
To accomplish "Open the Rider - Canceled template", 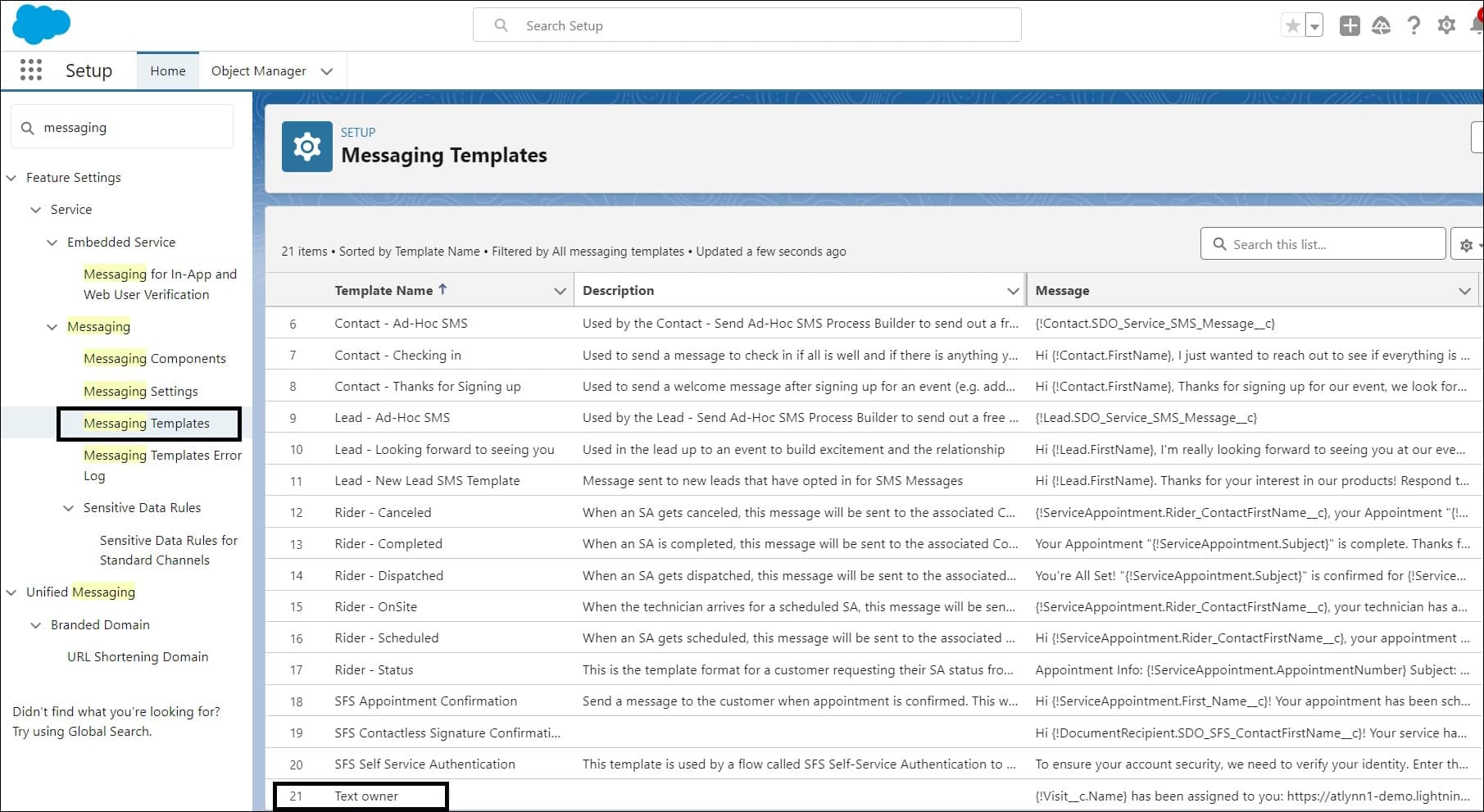I will pos(383,513).
